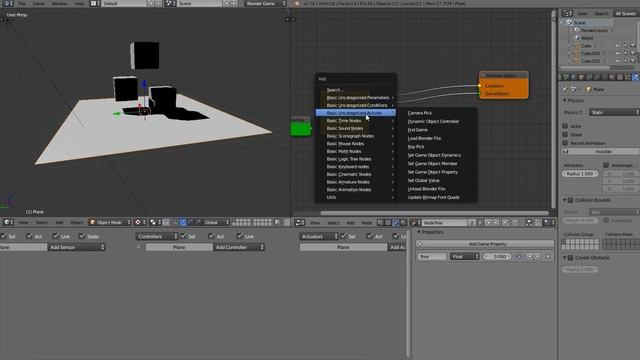
Task: Open the Float property type dropdown
Action: (x=464, y=257)
